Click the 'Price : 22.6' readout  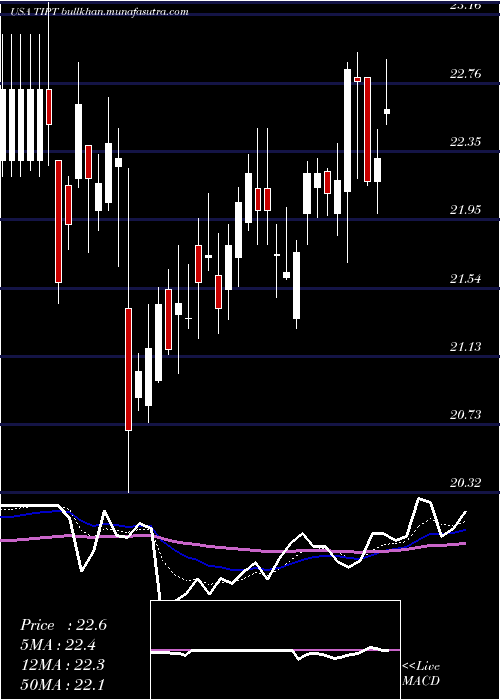[63, 625]
